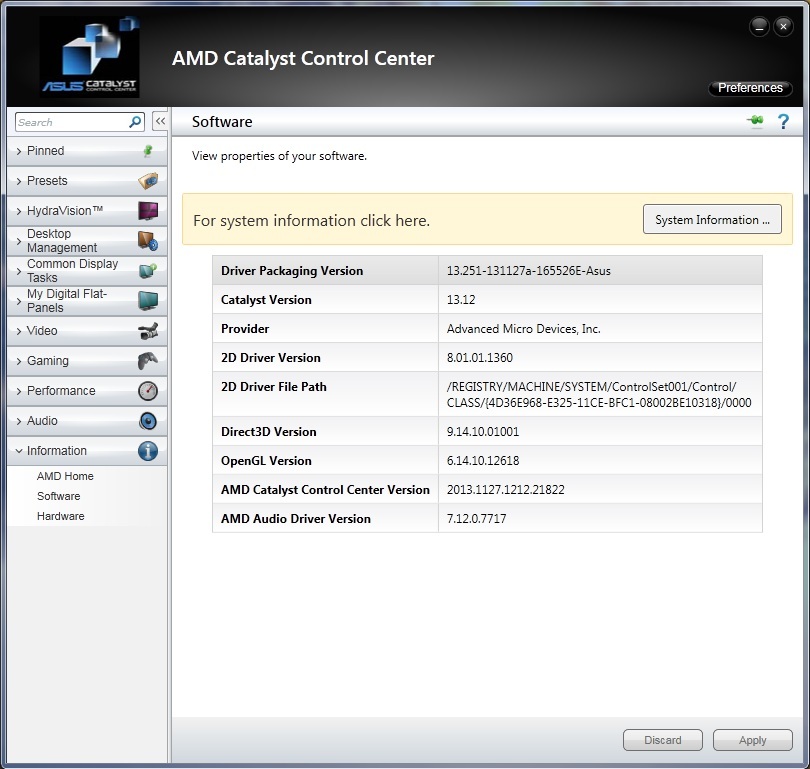Click the Gaming controller icon
The image size is (810, 769).
click(148, 360)
